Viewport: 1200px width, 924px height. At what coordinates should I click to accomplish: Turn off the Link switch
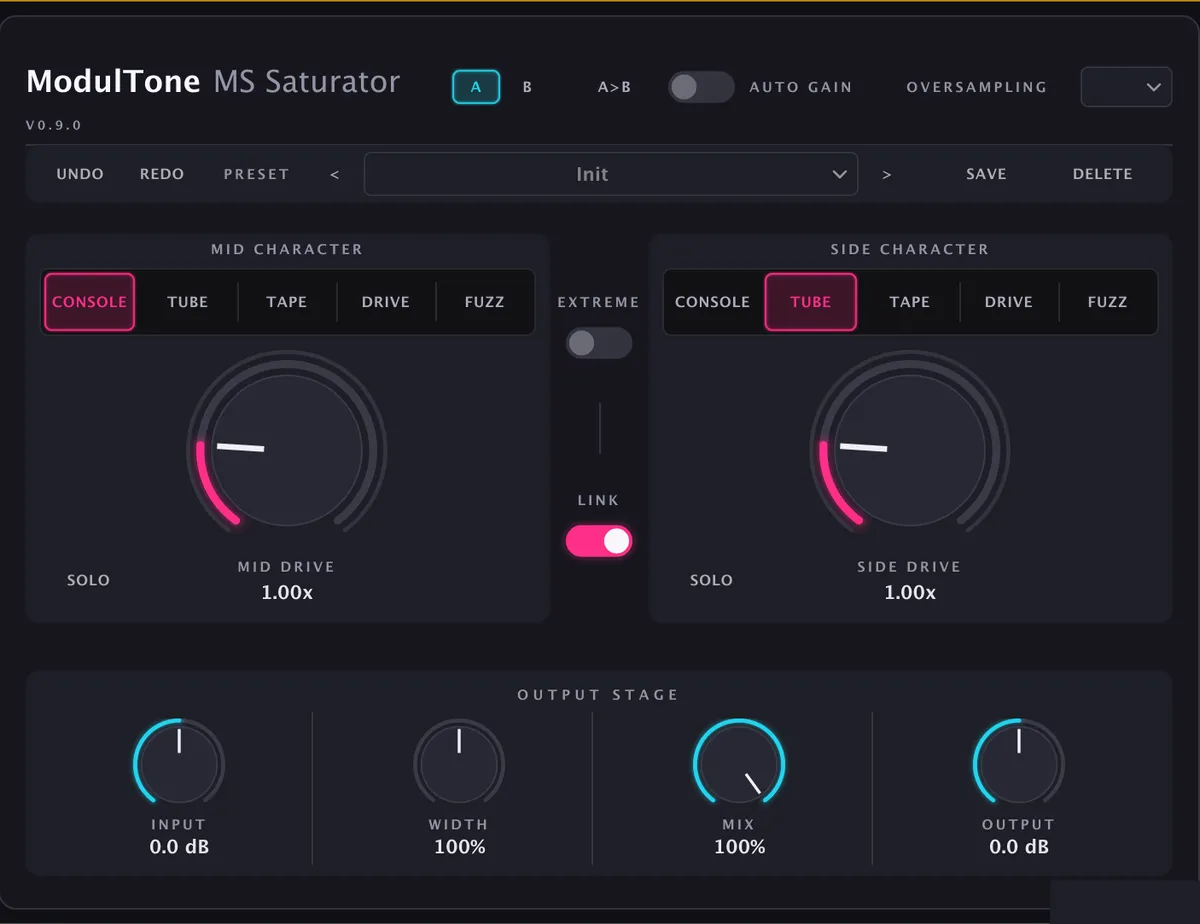pyautogui.click(x=599, y=541)
